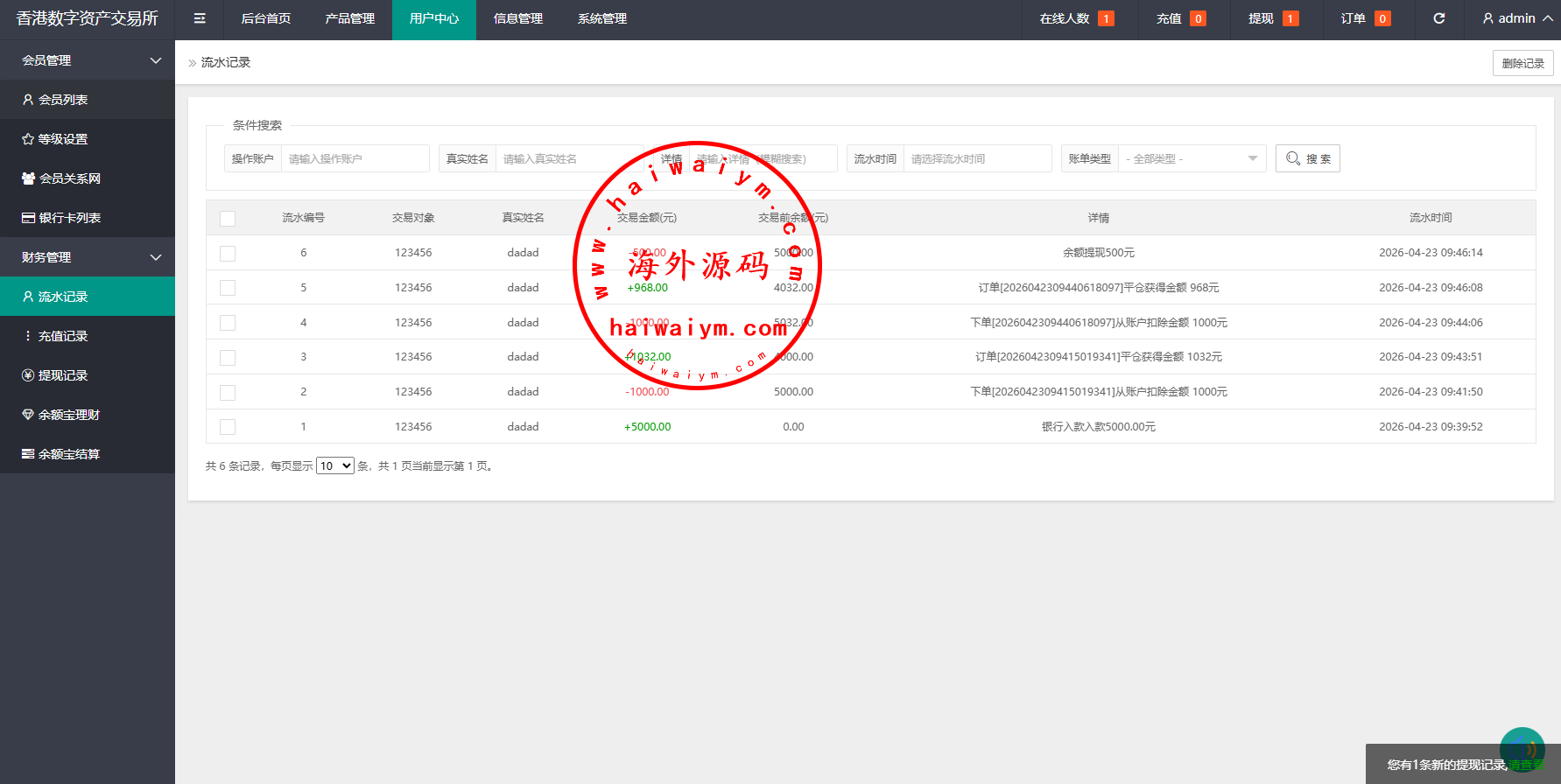Open 会员关系网 via its group icon
This screenshot has height=784, width=1561.
click(x=28, y=178)
